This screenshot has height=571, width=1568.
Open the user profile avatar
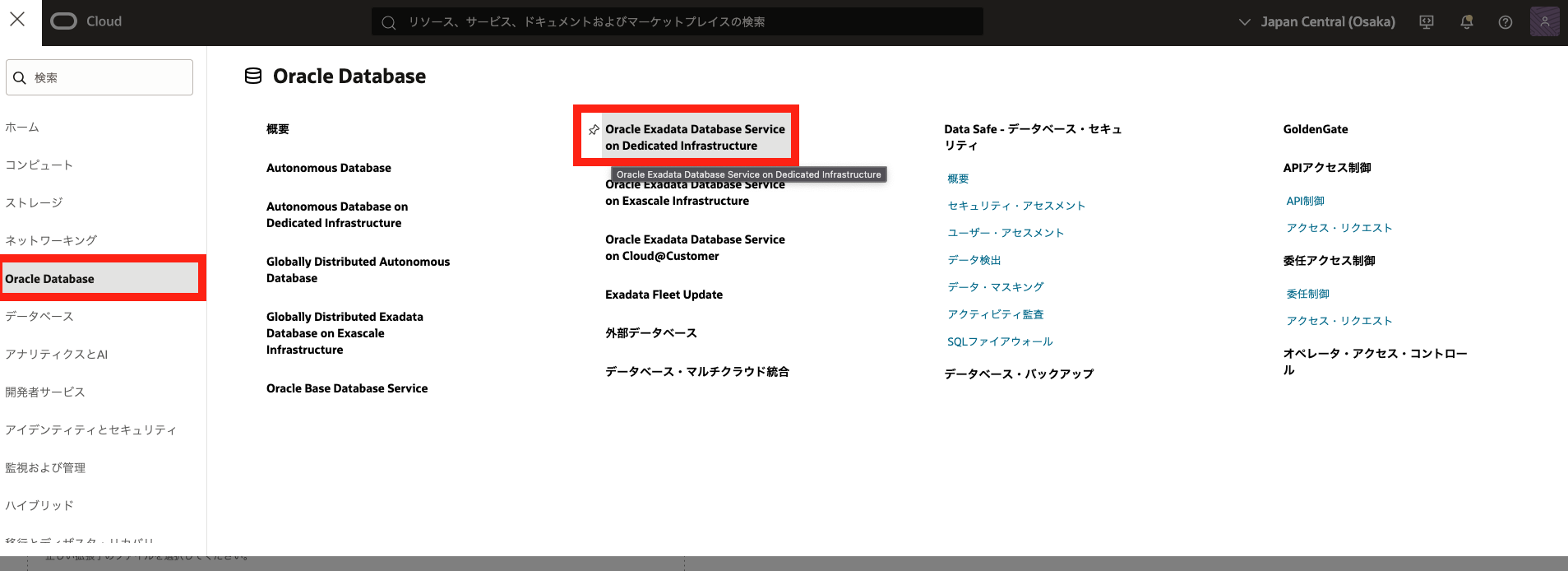click(x=1544, y=21)
